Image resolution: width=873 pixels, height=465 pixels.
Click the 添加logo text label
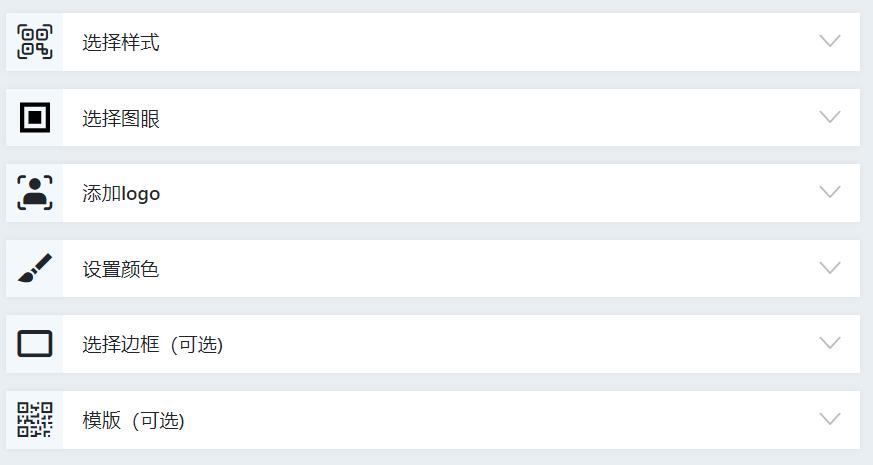121,194
